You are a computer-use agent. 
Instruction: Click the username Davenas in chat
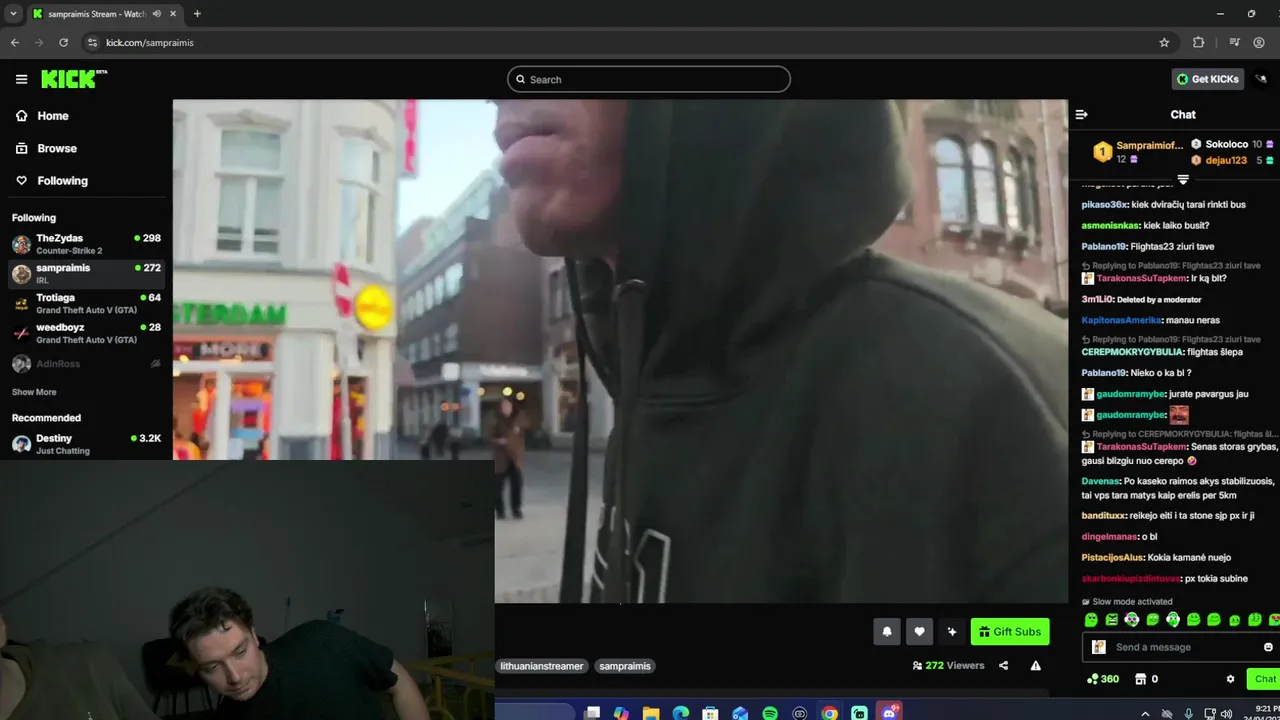coord(1101,481)
